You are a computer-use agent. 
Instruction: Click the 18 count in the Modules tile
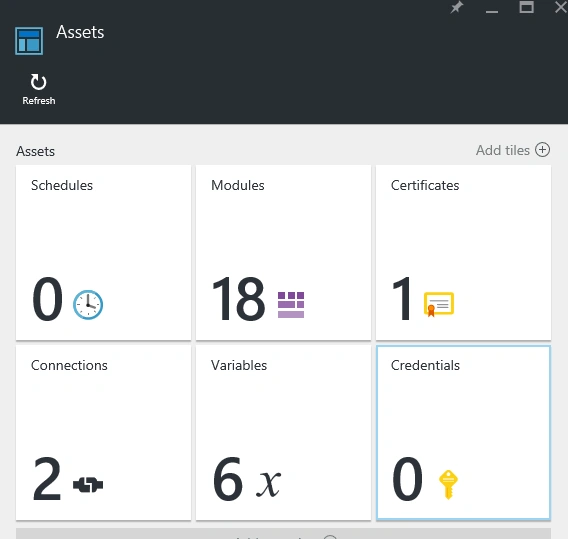pos(239,298)
